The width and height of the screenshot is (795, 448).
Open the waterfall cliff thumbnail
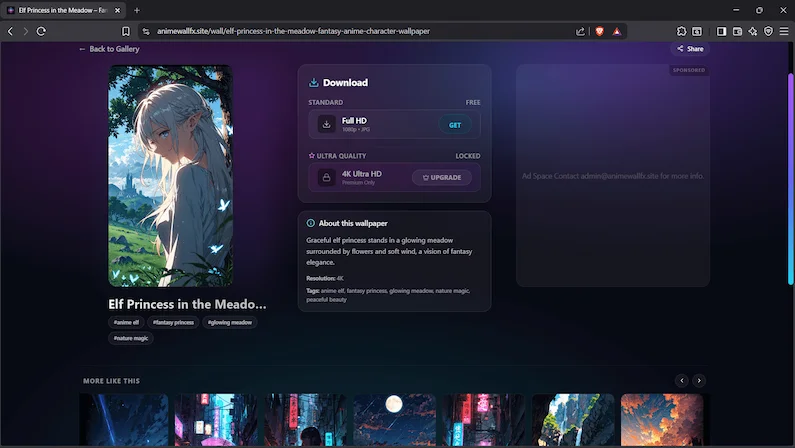coord(573,420)
